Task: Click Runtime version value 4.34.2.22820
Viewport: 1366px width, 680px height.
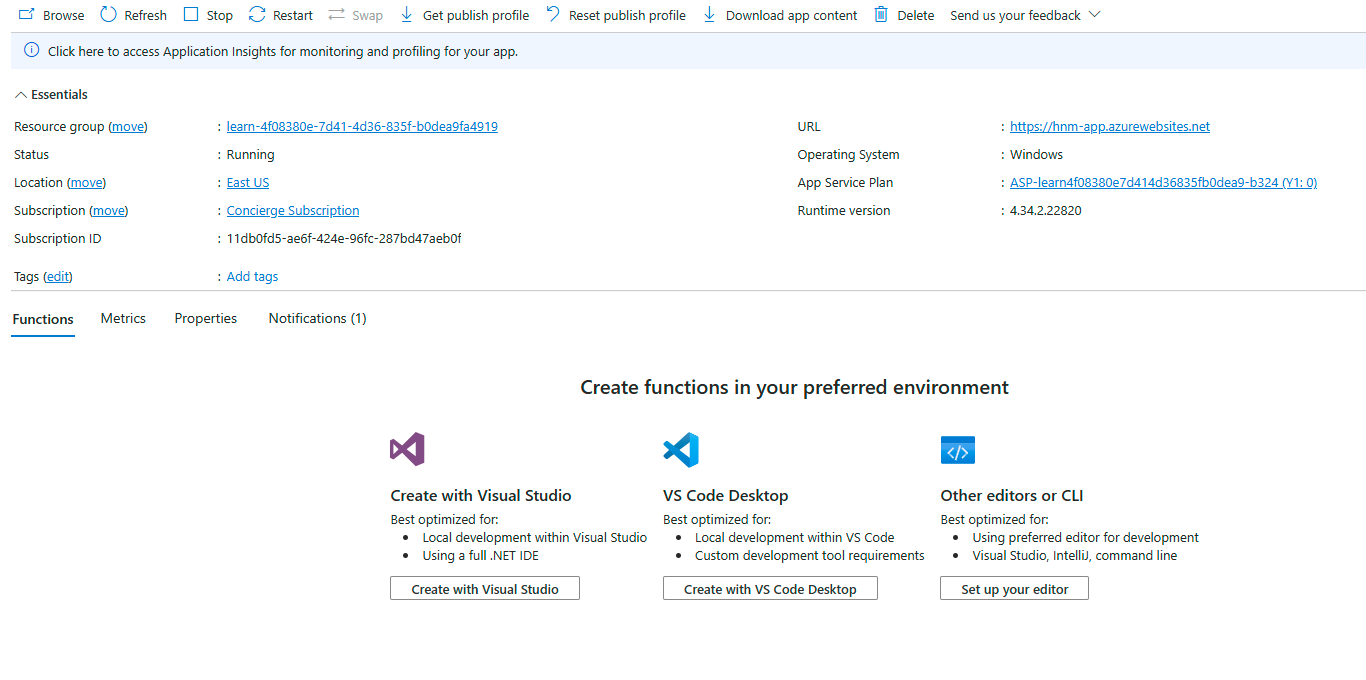Action: point(1046,211)
